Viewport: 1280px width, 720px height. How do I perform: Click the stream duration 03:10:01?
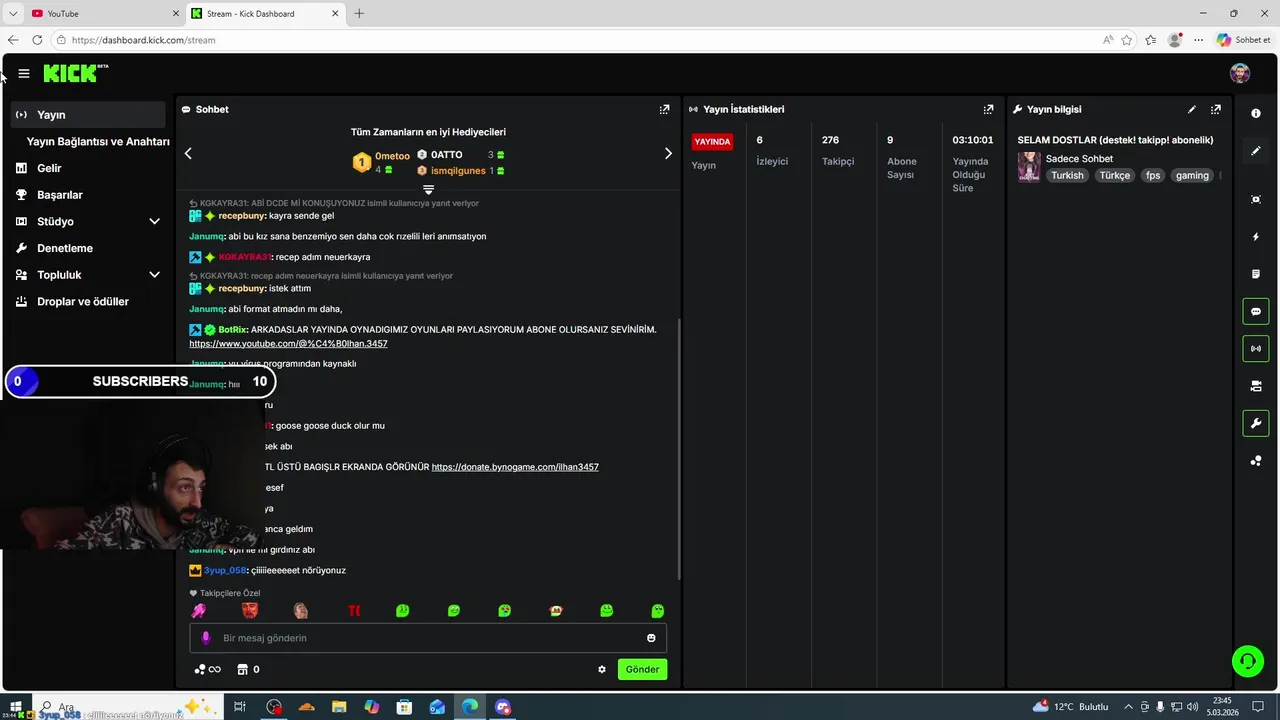973,140
